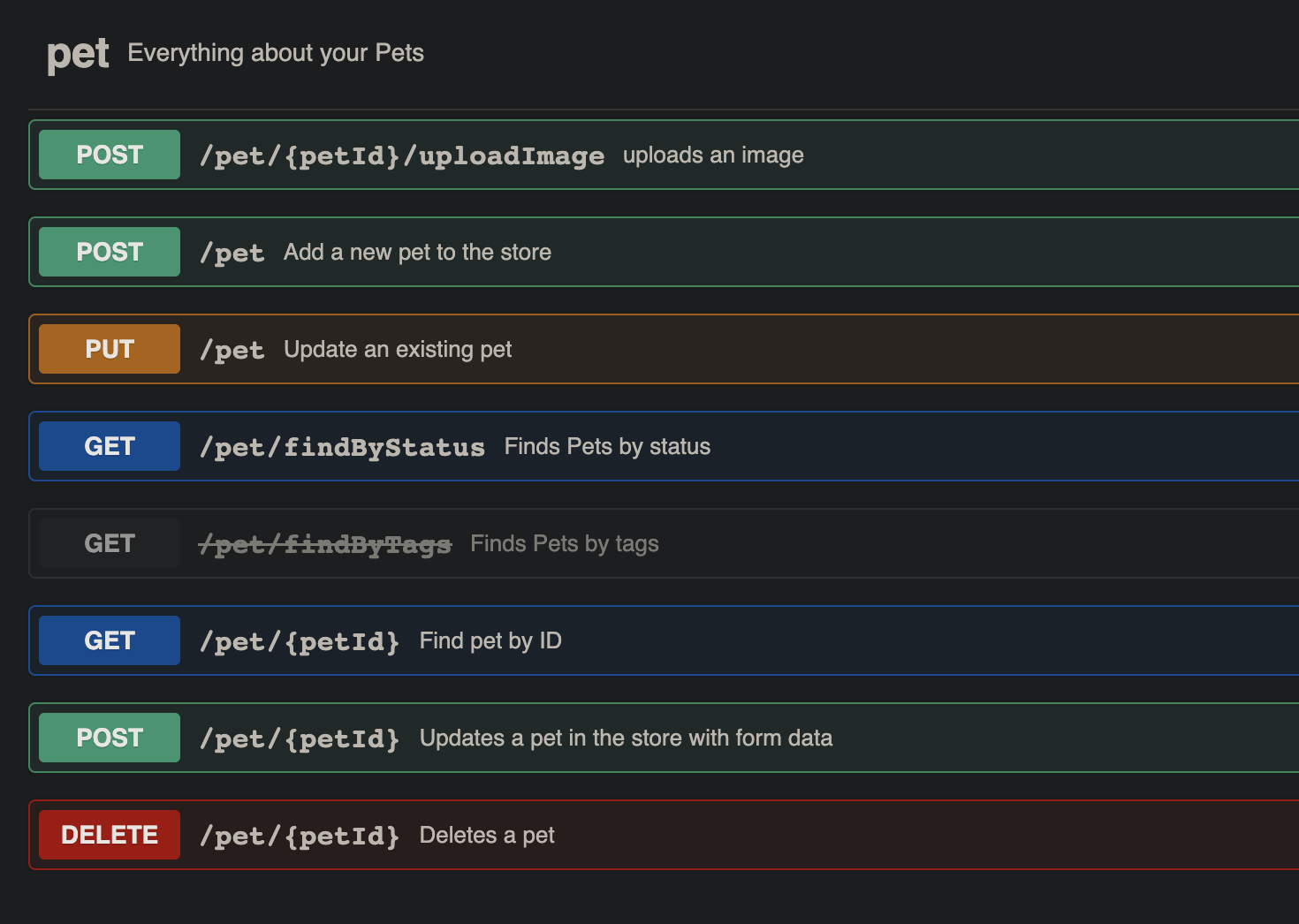Open the deprecated /pet/findByTags path
The image size is (1299, 924).
click(325, 544)
